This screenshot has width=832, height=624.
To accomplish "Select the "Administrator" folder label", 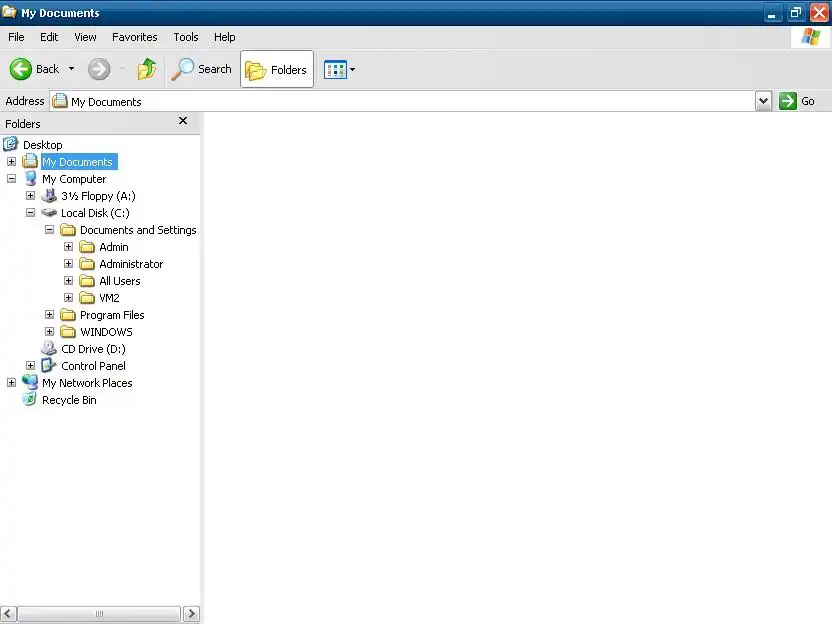I will pos(131,264).
